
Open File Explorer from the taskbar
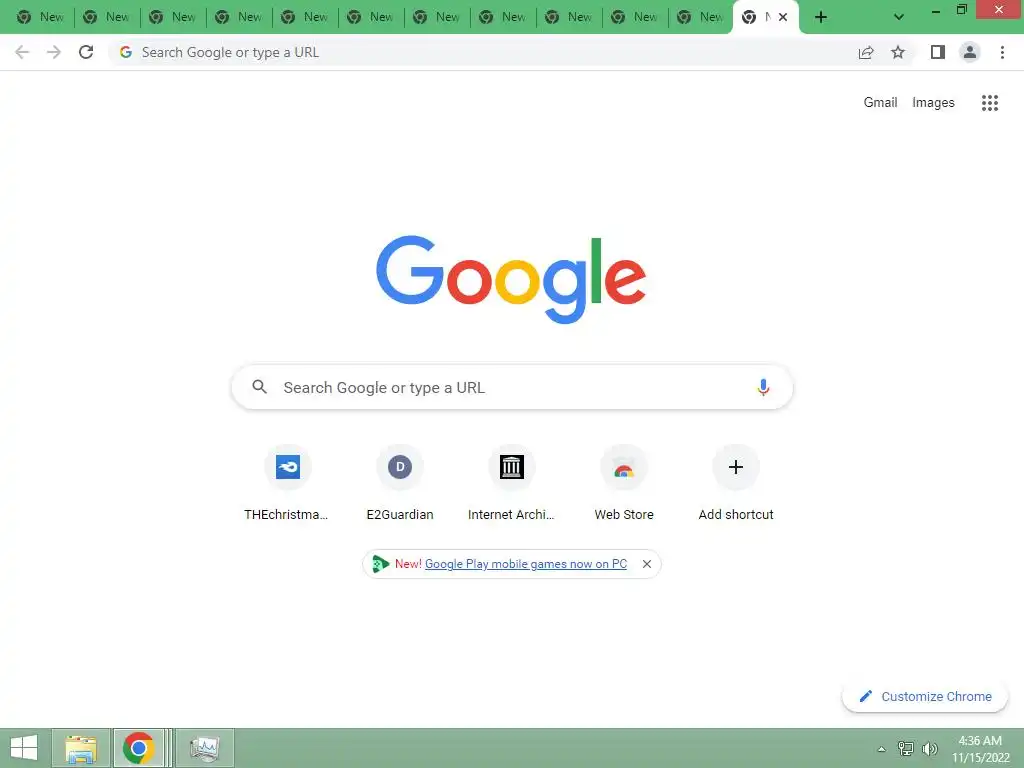pyautogui.click(x=81, y=748)
